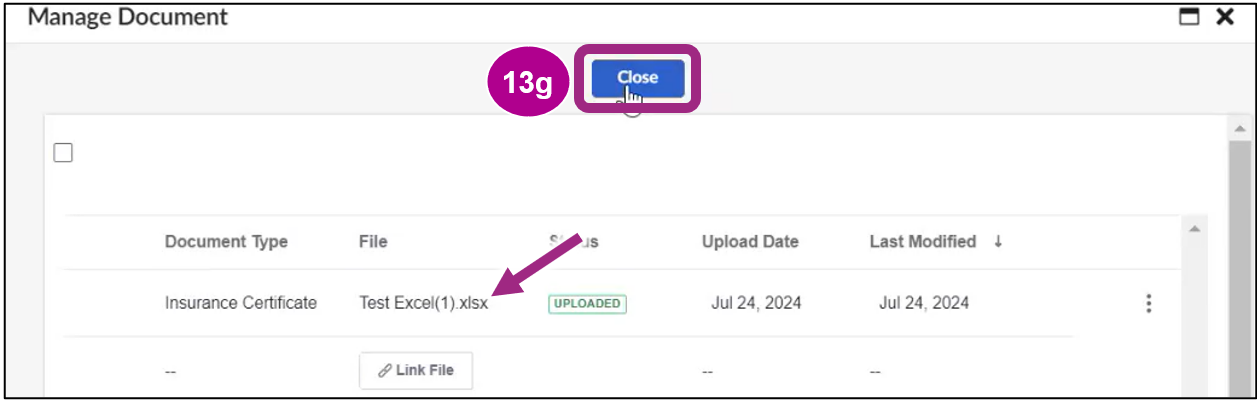Open the three-dot menu for Insurance Certificate
The height and width of the screenshot is (400, 1257).
point(1148,303)
